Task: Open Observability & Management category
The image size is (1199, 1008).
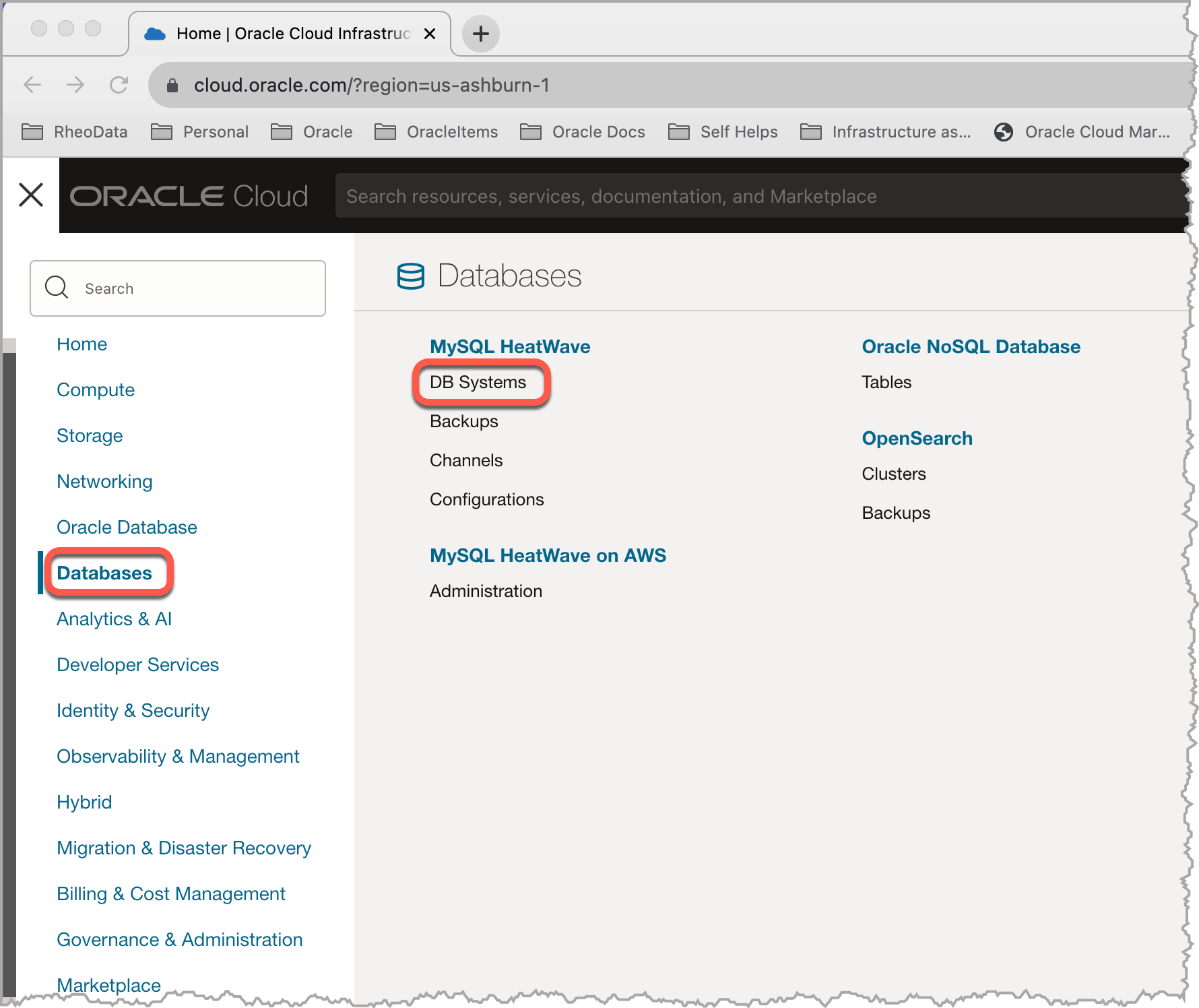Action: pyautogui.click(x=178, y=757)
